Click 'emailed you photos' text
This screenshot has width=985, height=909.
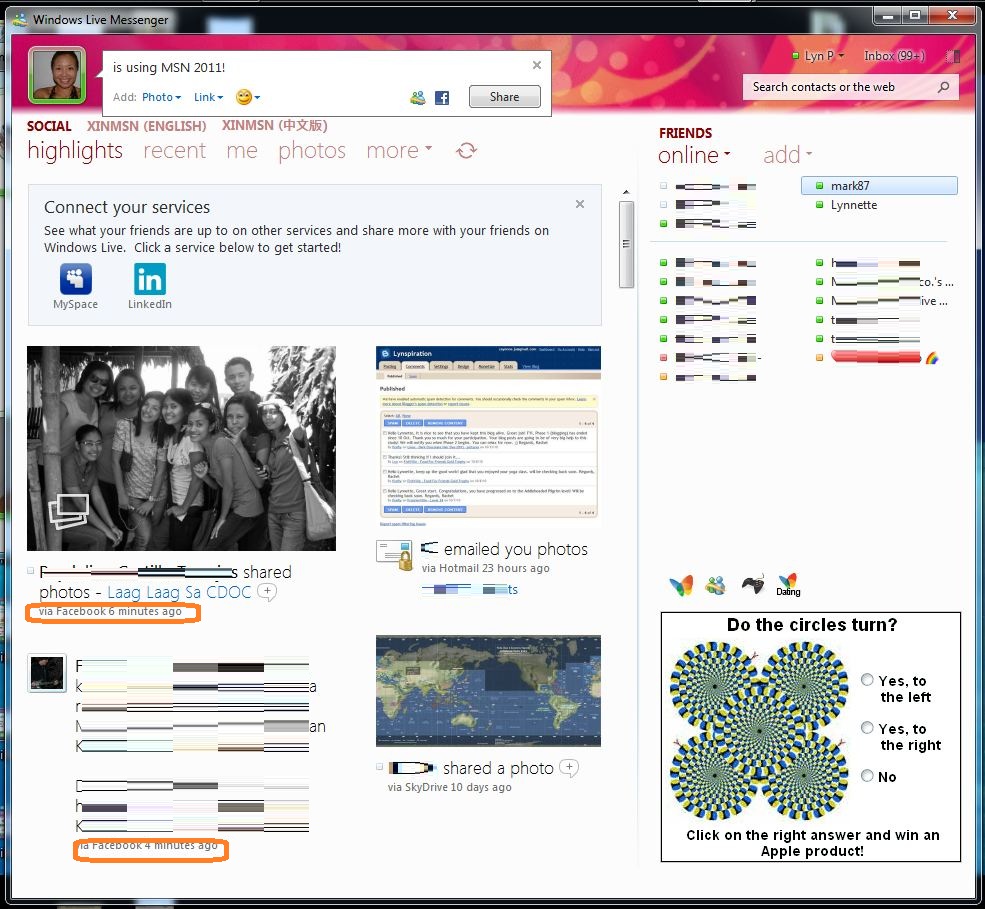coord(516,549)
